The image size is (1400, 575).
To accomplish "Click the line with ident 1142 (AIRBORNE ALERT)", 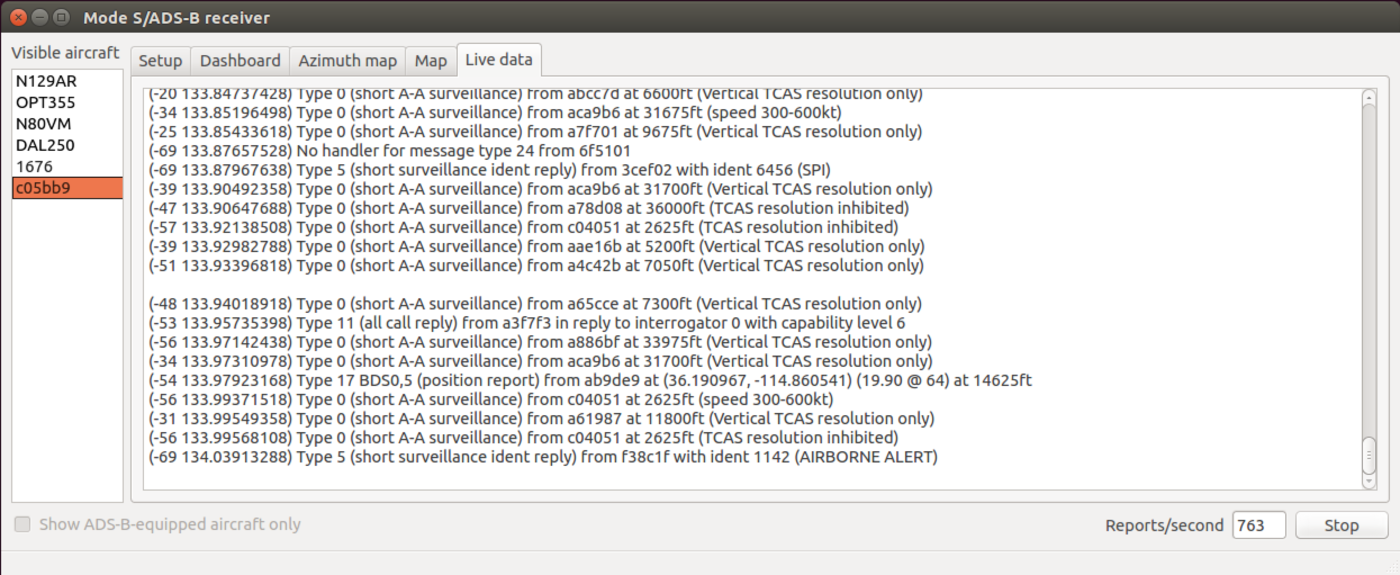I will [x=543, y=457].
